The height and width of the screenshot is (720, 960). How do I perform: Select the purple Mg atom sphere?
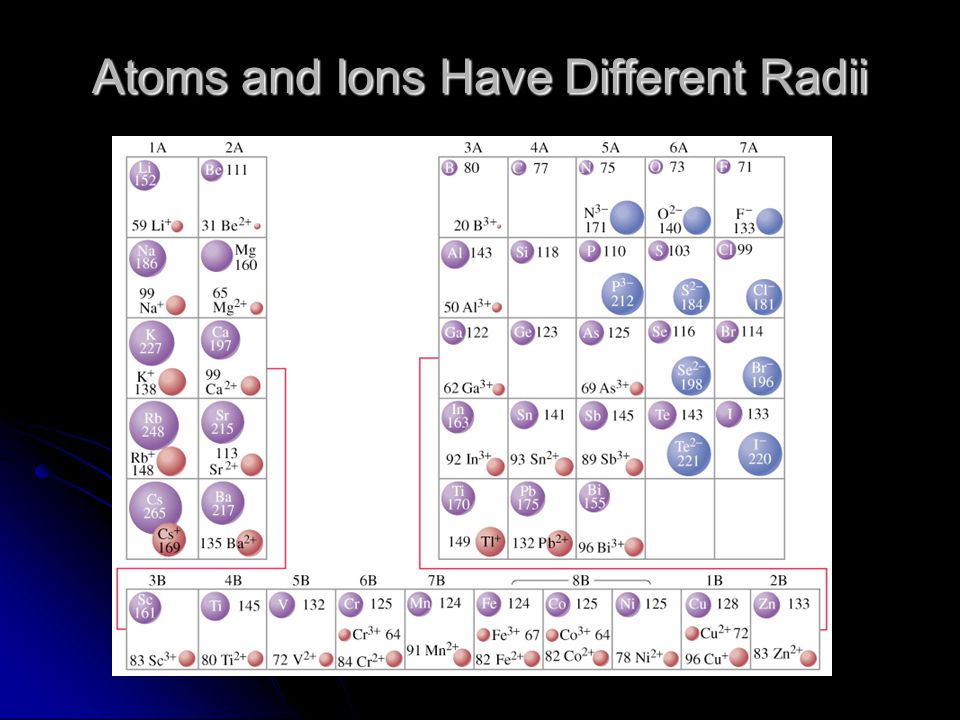point(217,256)
